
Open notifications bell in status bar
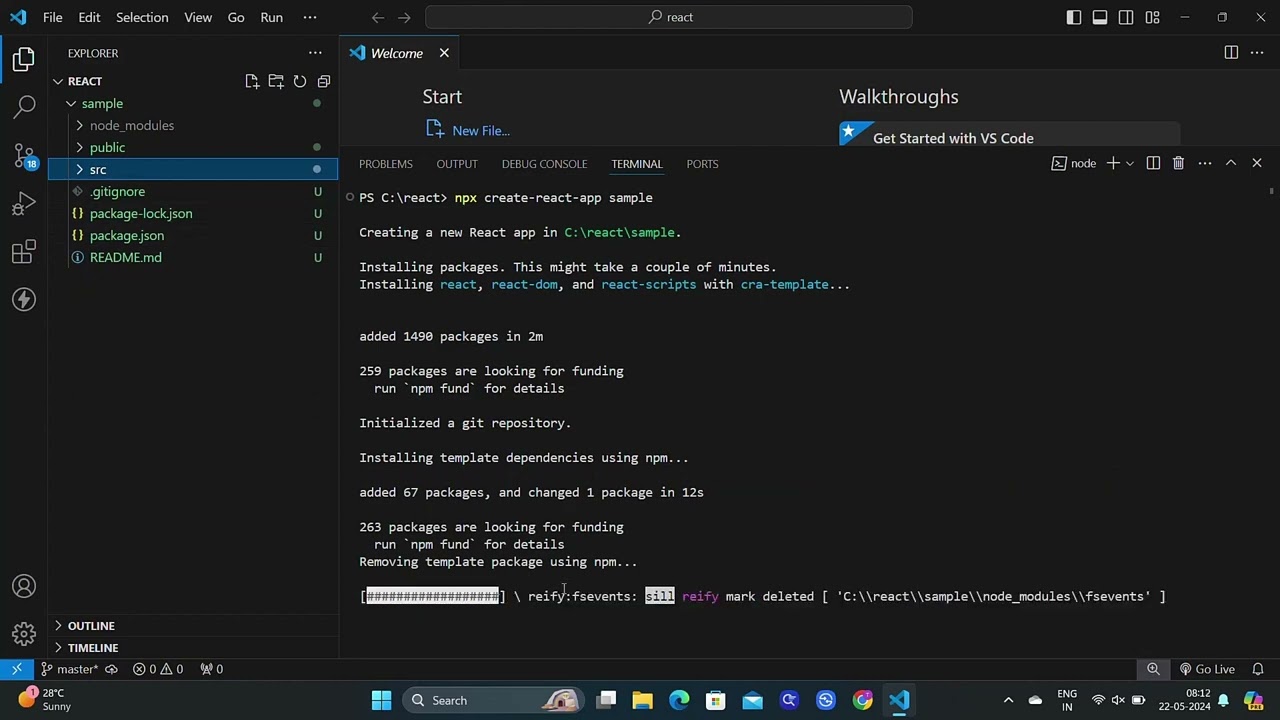tap(1258, 669)
